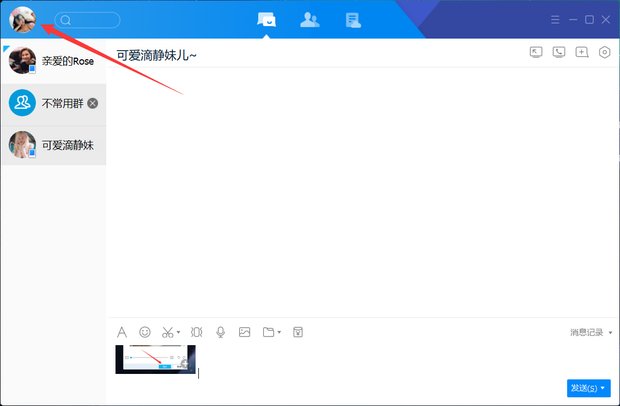Create a group chat from this conversation
This screenshot has height=406, width=620.
click(x=582, y=52)
